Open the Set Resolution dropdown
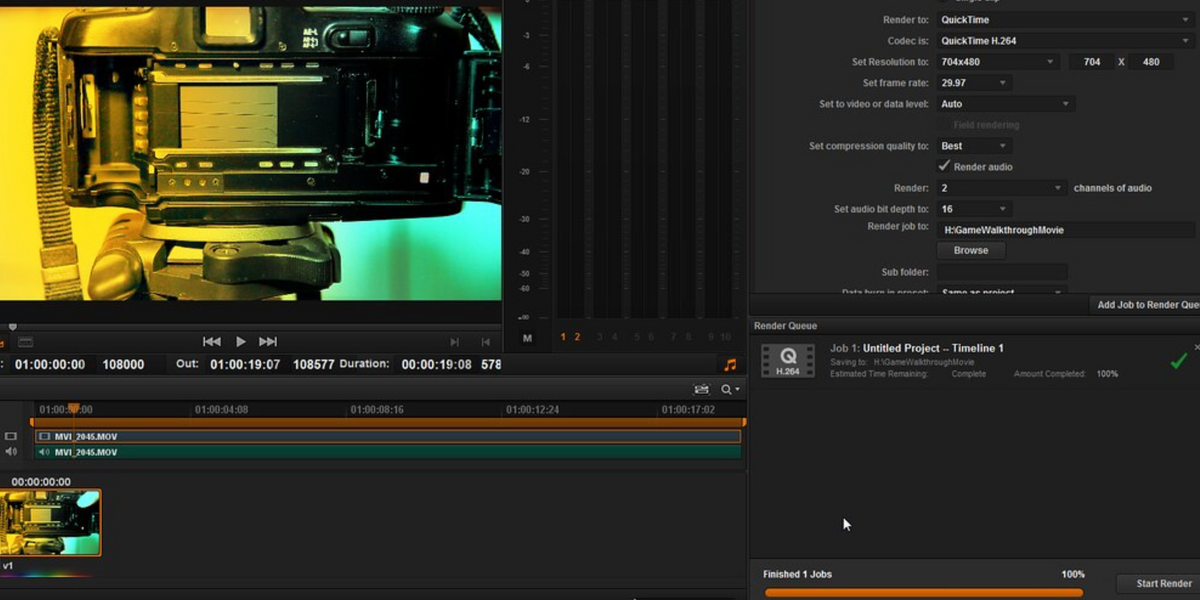This screenshot has height=600, width=1200. pos(997,61)
